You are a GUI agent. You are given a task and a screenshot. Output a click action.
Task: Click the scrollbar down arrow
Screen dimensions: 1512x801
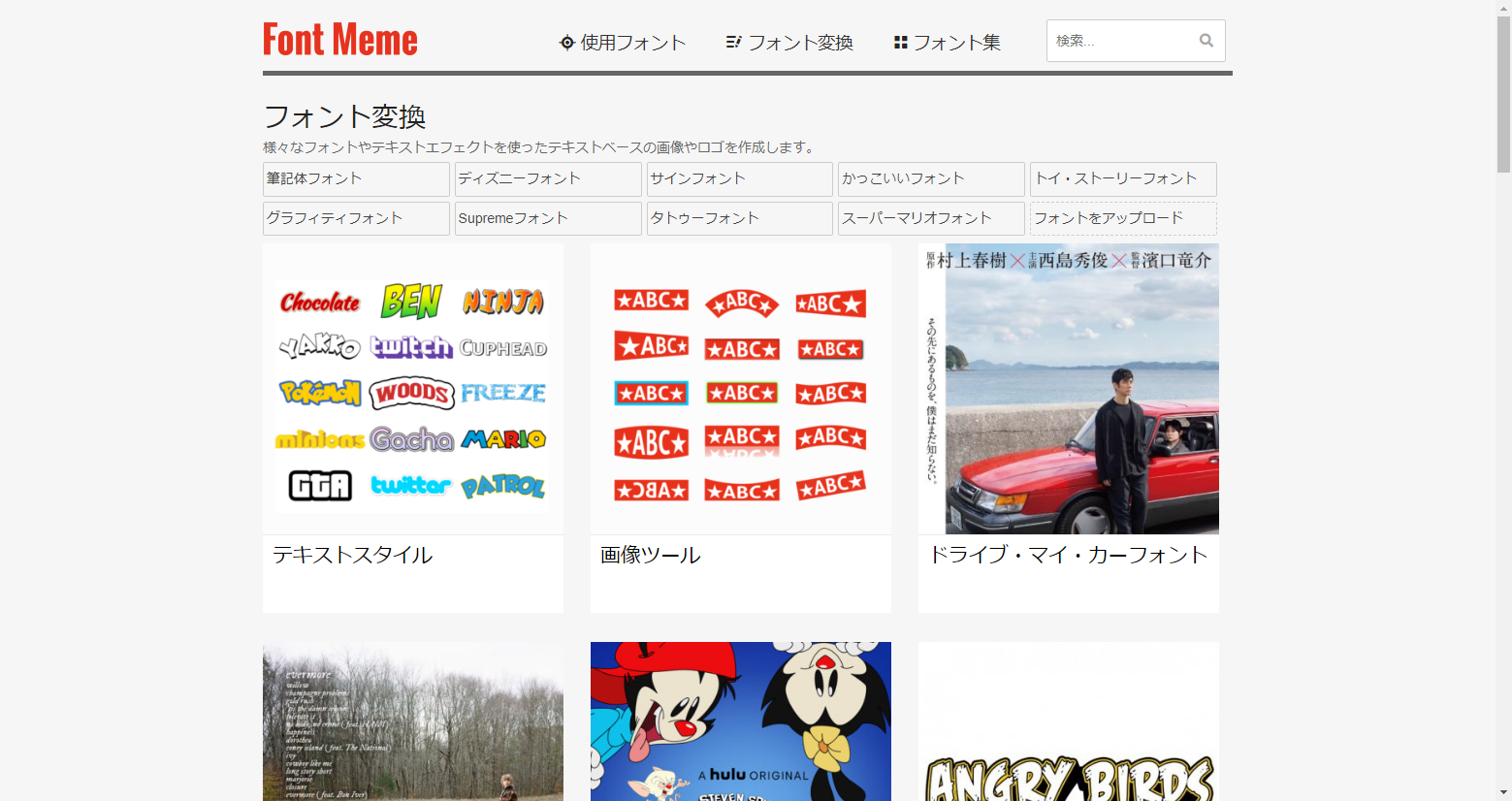1504,793
